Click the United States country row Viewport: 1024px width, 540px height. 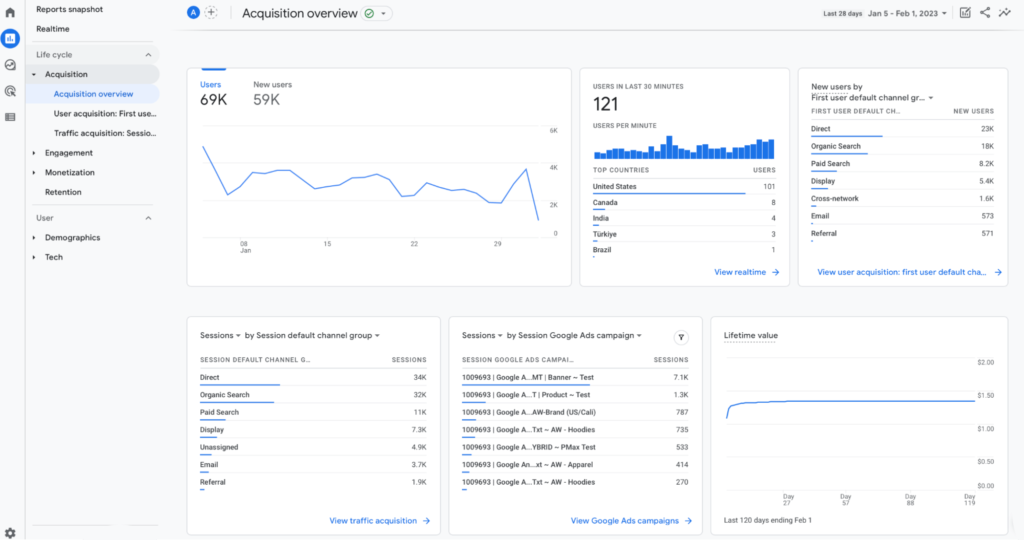[684, 187]
